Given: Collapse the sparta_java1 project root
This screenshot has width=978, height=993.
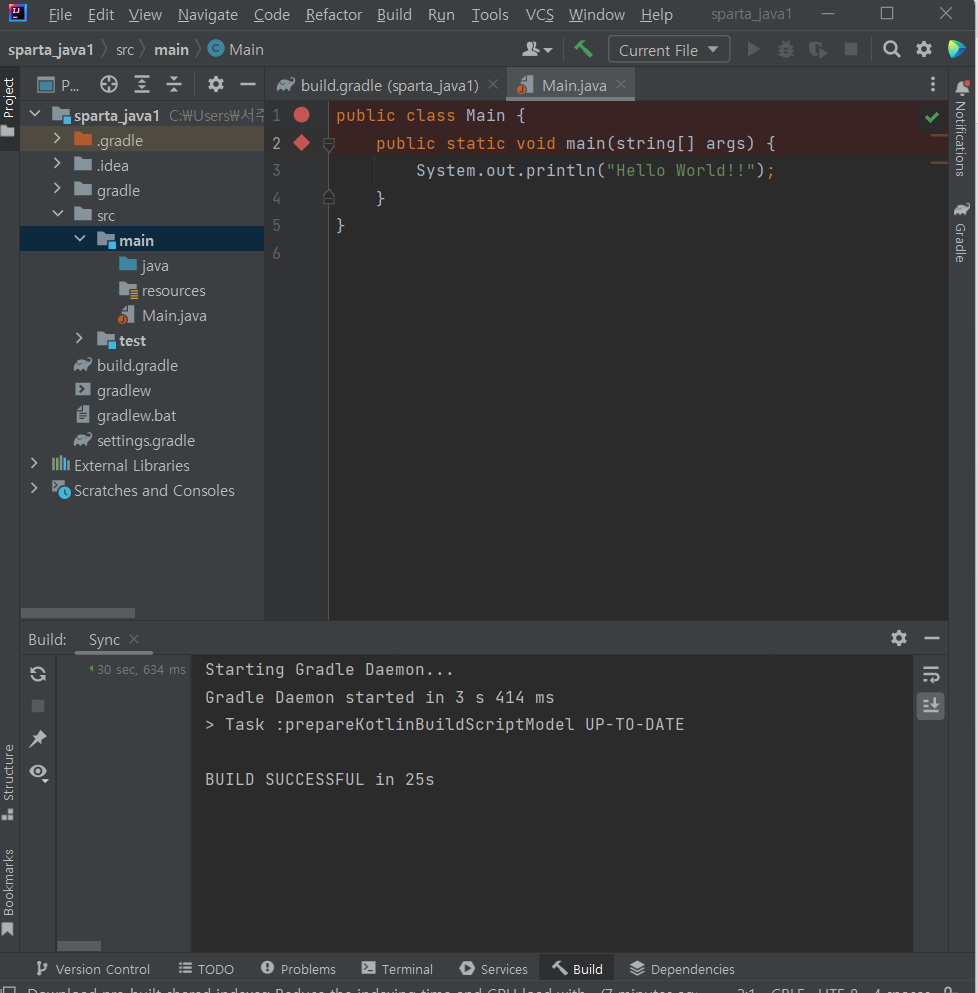Looking at the screenshot, I should click(x=35, y=115).
